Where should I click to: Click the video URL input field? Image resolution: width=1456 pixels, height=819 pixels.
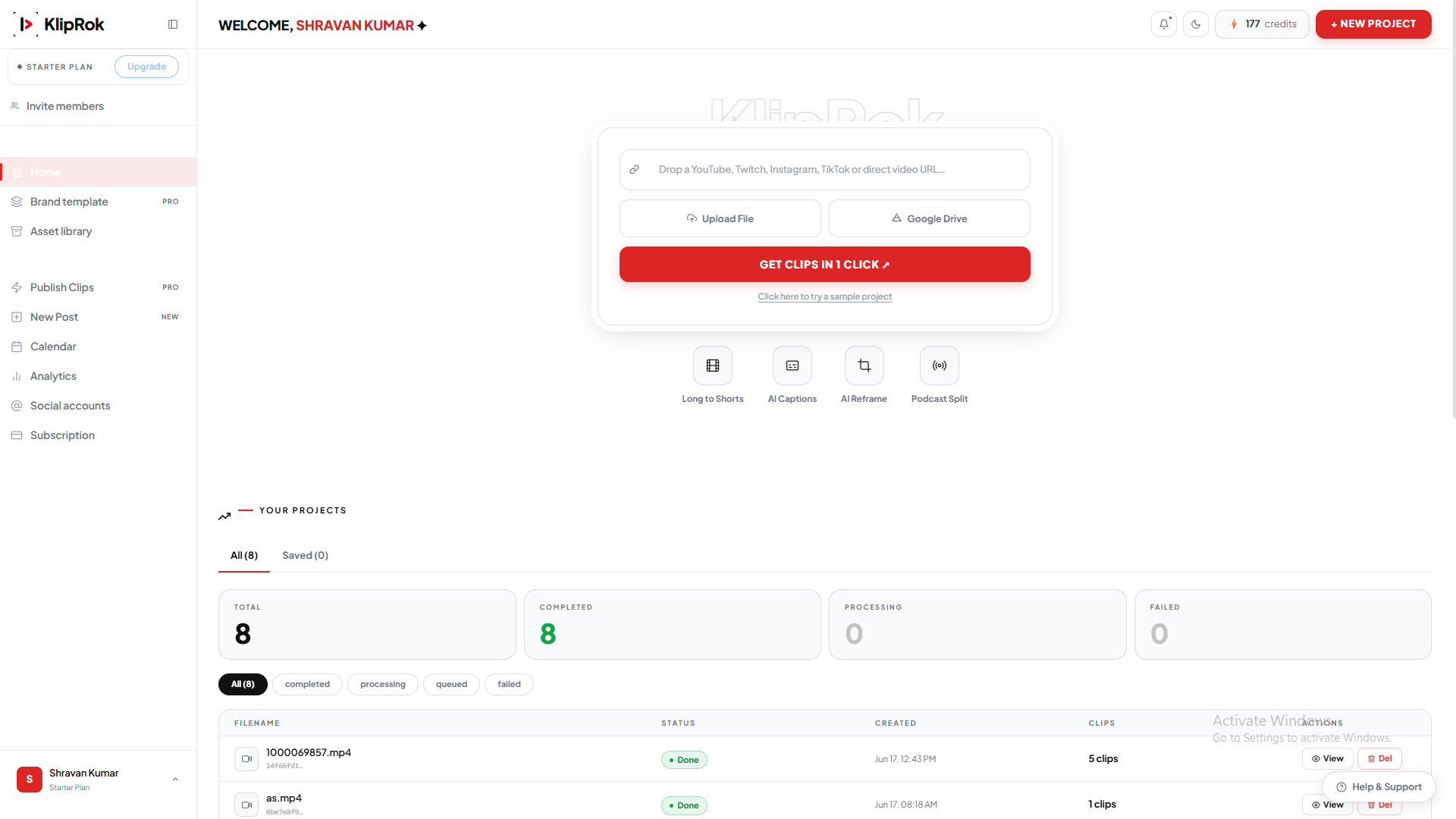point(824,170)
